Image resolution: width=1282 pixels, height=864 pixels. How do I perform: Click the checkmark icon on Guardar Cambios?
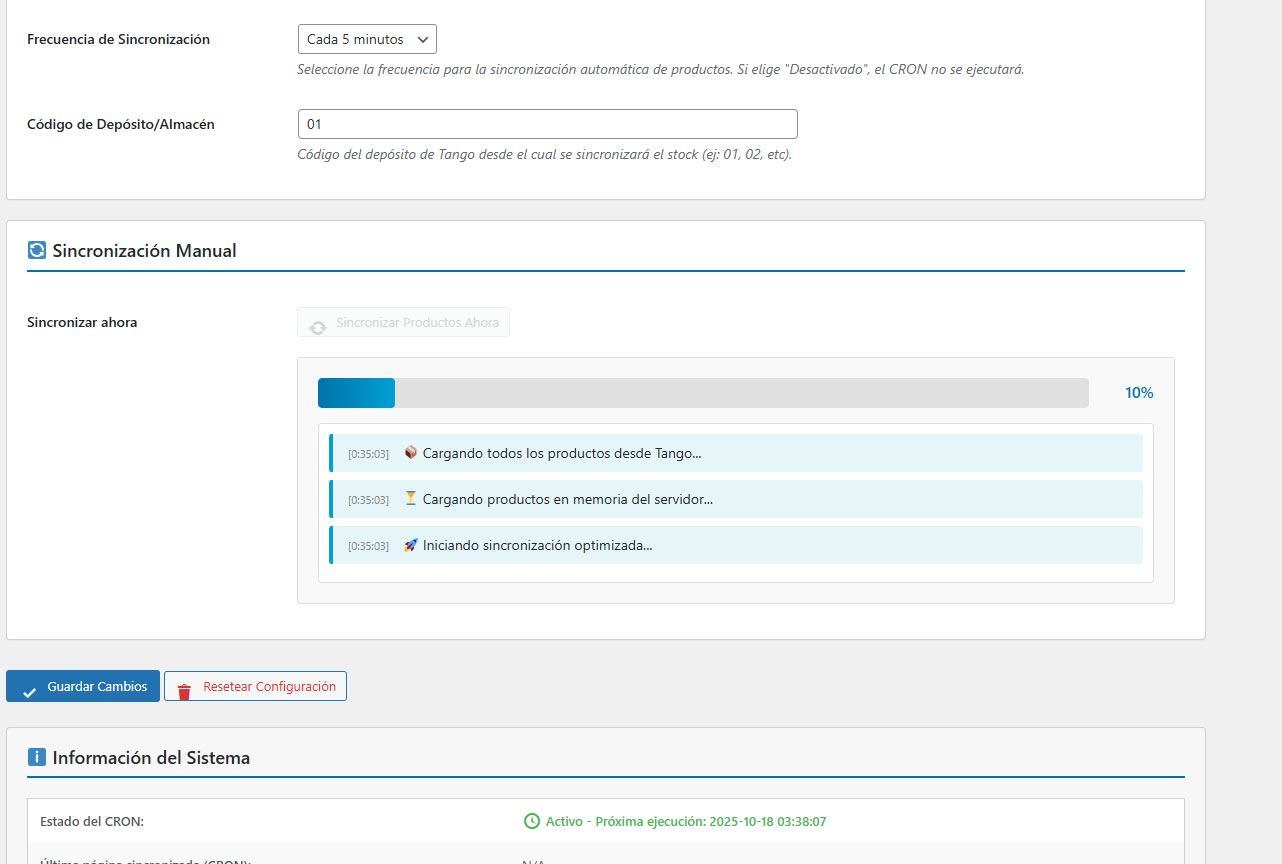click(29, 689)
